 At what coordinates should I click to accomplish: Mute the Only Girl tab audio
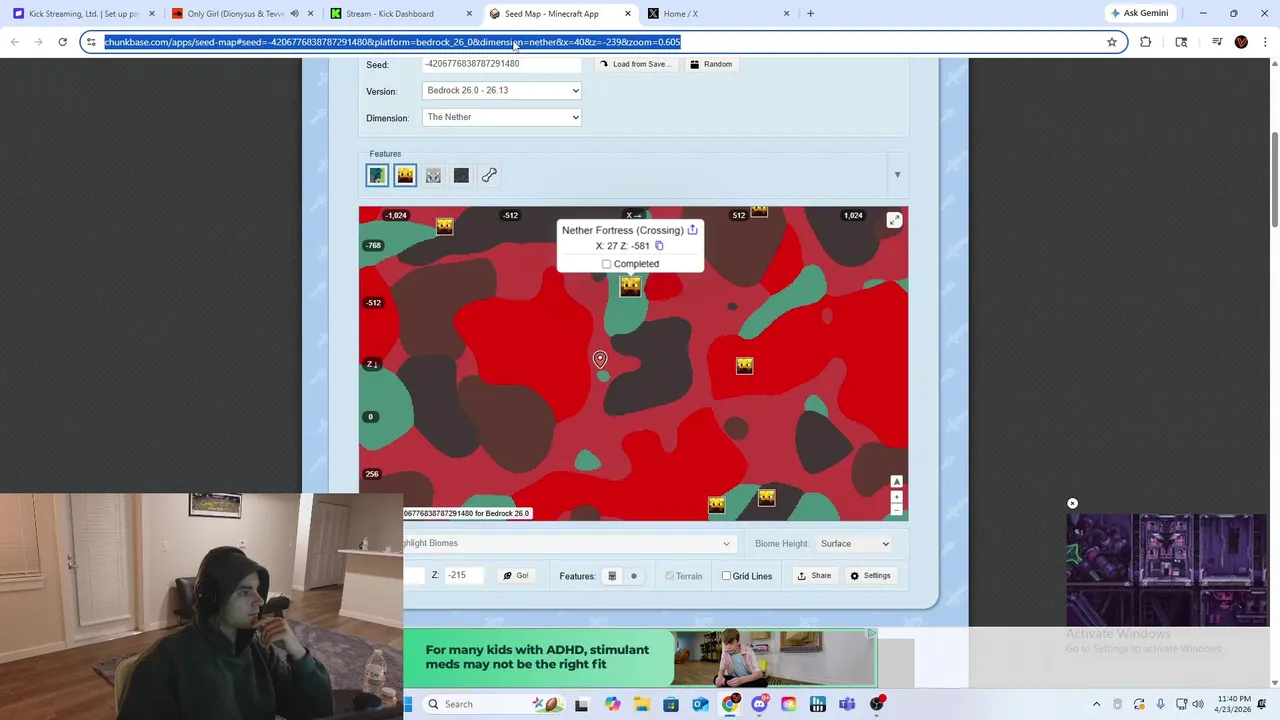pyautogui.click(x=294, y=14)
